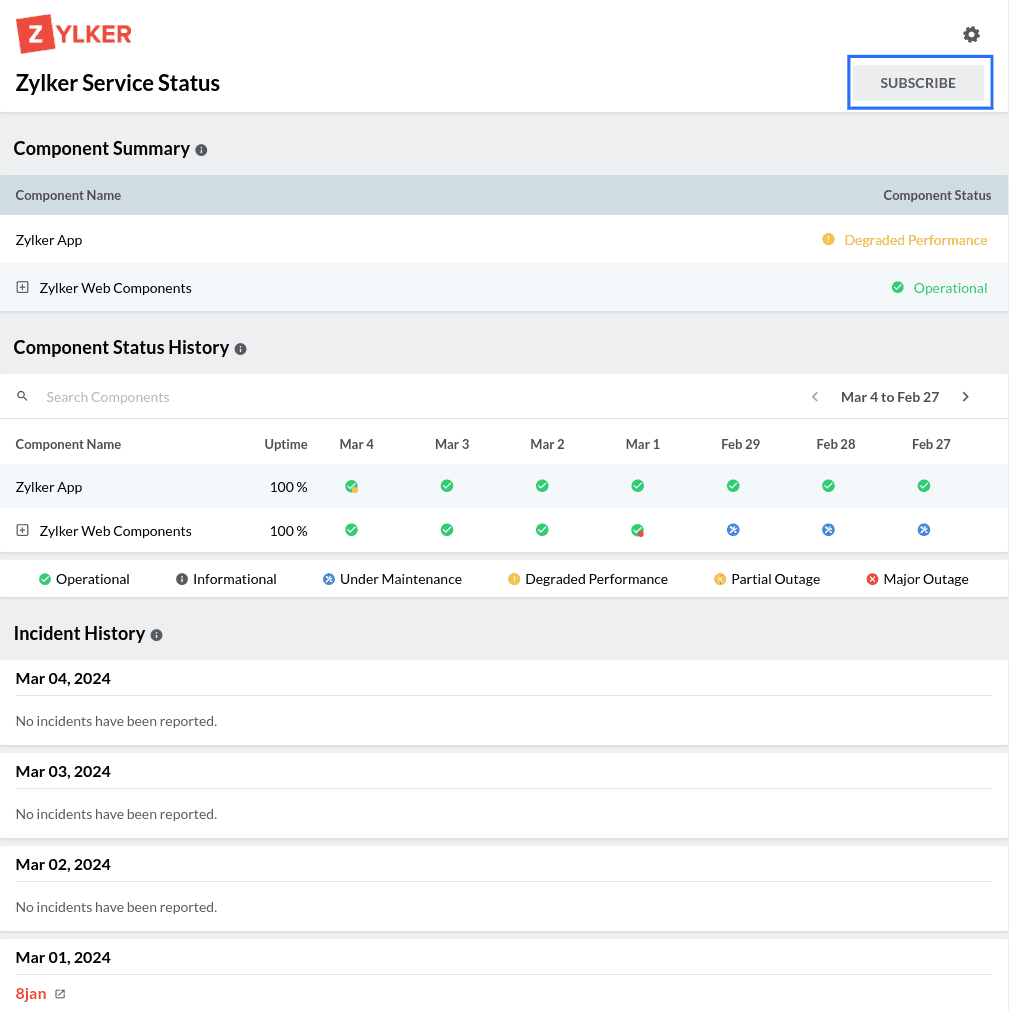Click the Zylker logo
The image size is (1009, 1010).
(x=74, y=34)
